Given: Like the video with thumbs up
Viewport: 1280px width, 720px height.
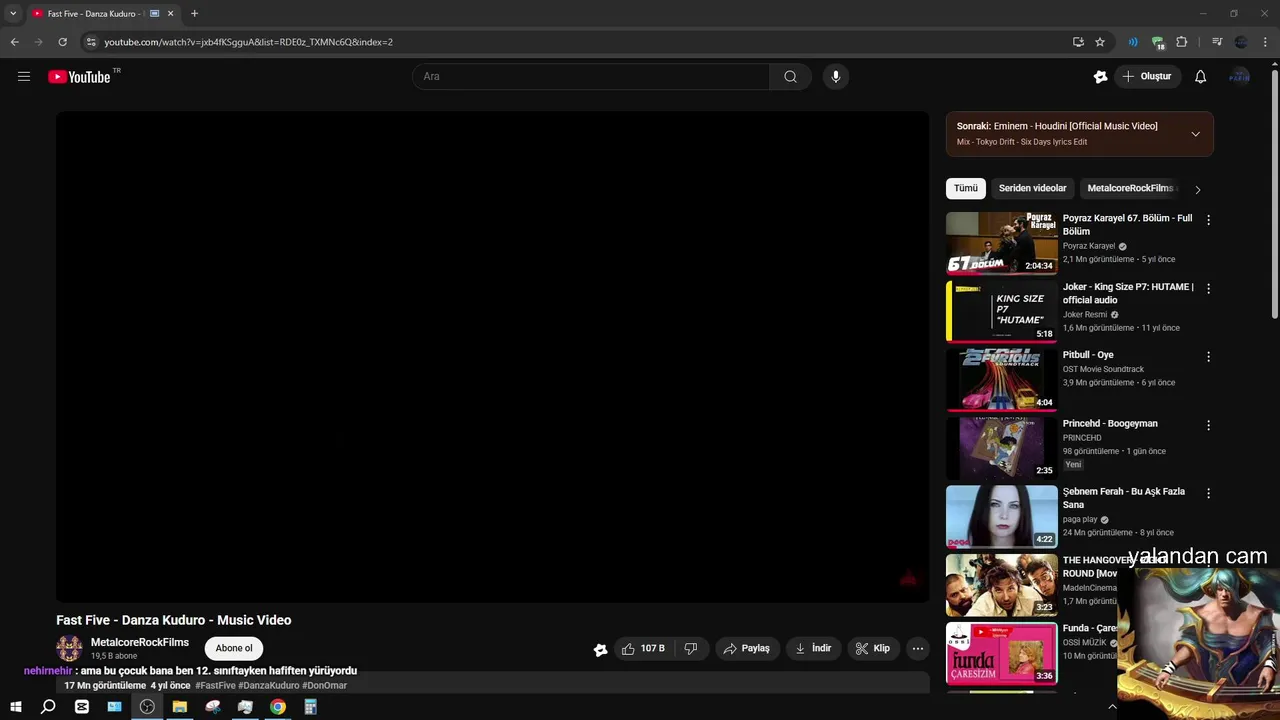Looking at the screenshot, I should 643,648.
